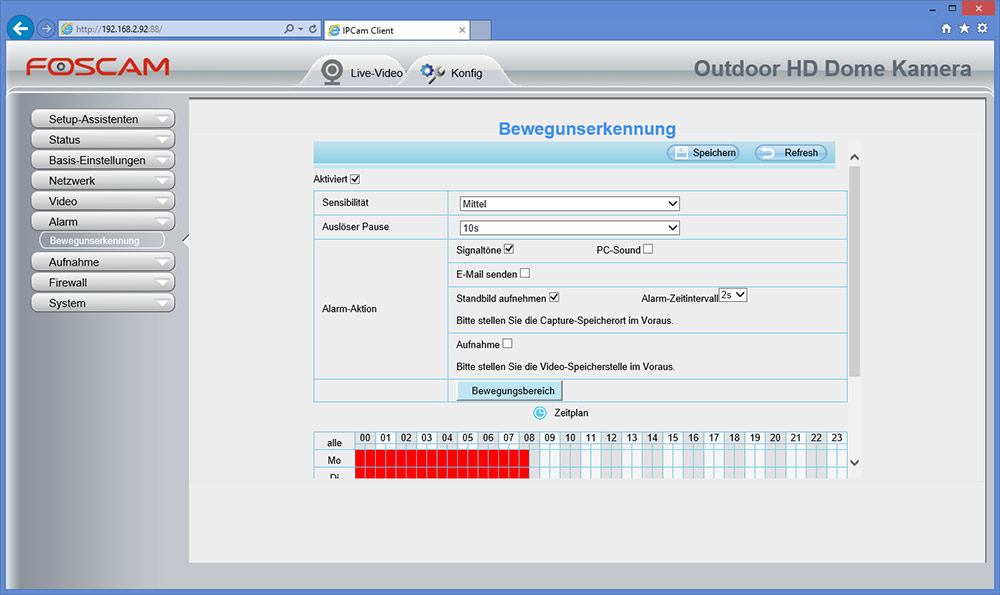The height and width of the screenshot is (595, 1000).
Task: Enable the E-Mail senden checkbox
Action: 524,273
